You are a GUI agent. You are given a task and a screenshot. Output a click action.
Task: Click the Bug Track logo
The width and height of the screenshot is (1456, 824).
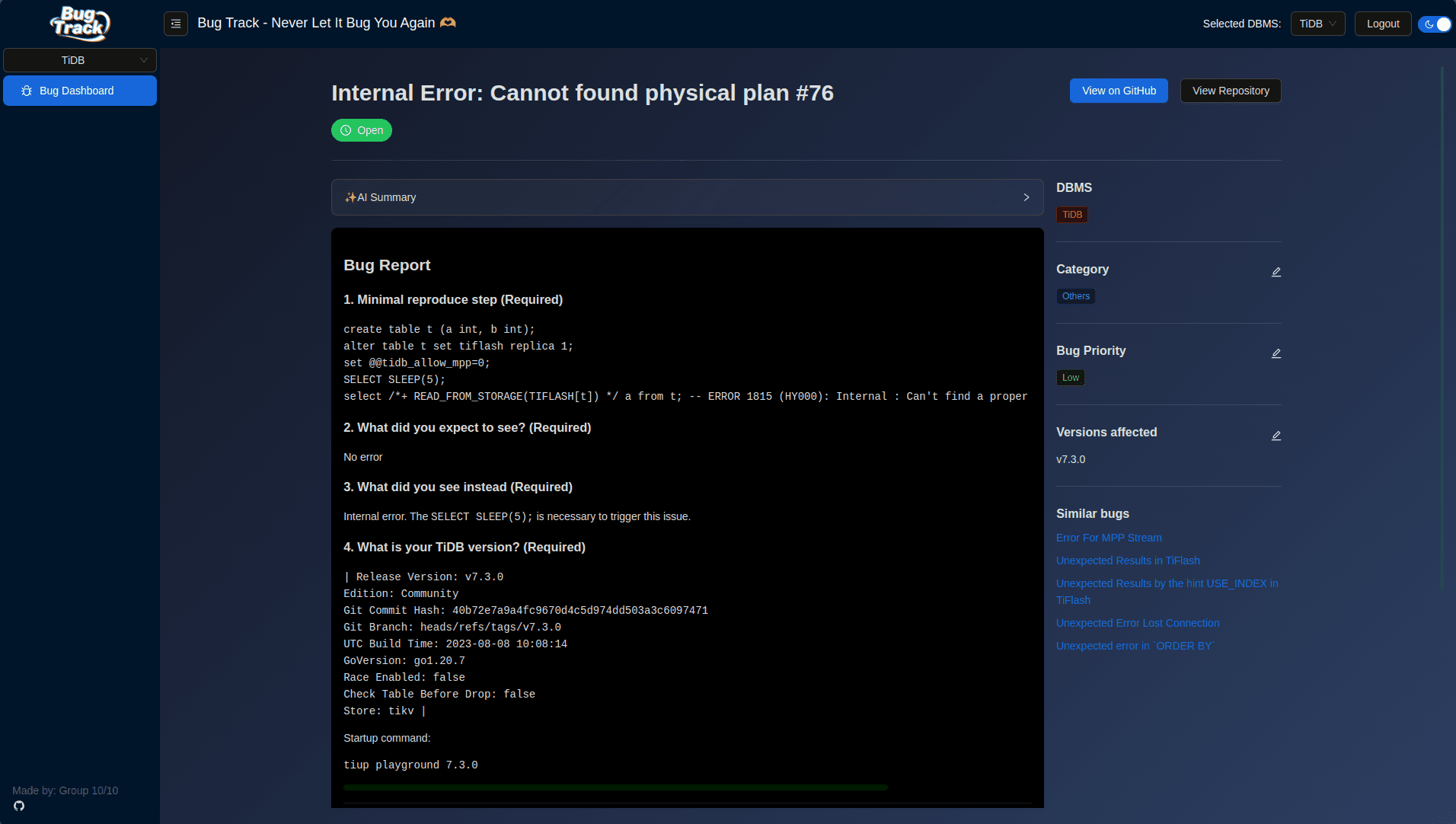pos(80,24)
